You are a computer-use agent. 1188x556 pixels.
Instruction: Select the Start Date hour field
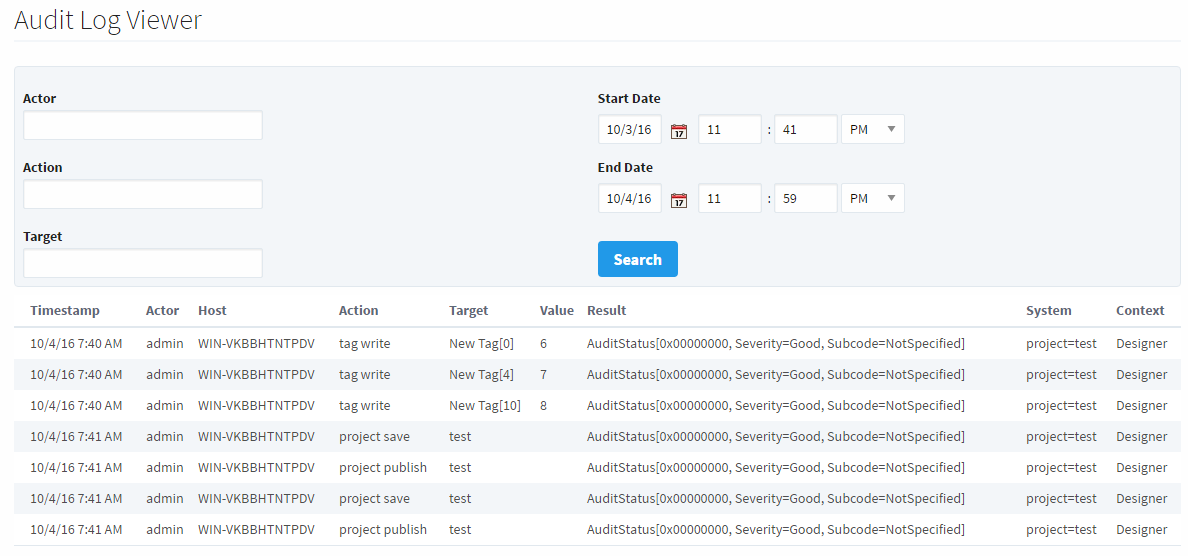[x=729, y=129]
